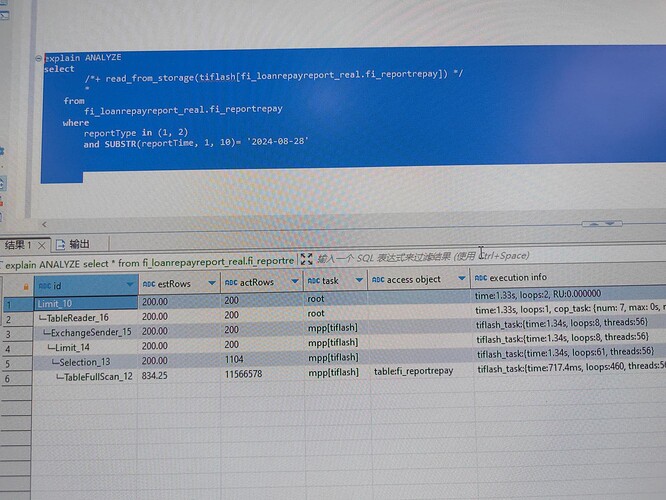
Task: Click the table:fi_reportrepay access object cell
Action: click(413, 370)
